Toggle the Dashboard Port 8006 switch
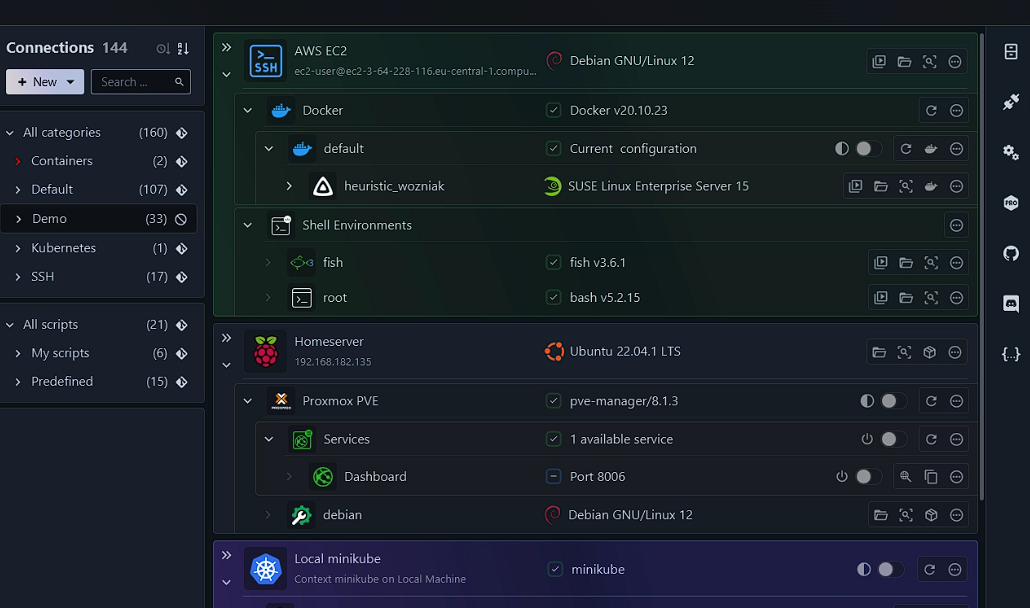The width and height of the screenshot is (1030, 608). 867,477
